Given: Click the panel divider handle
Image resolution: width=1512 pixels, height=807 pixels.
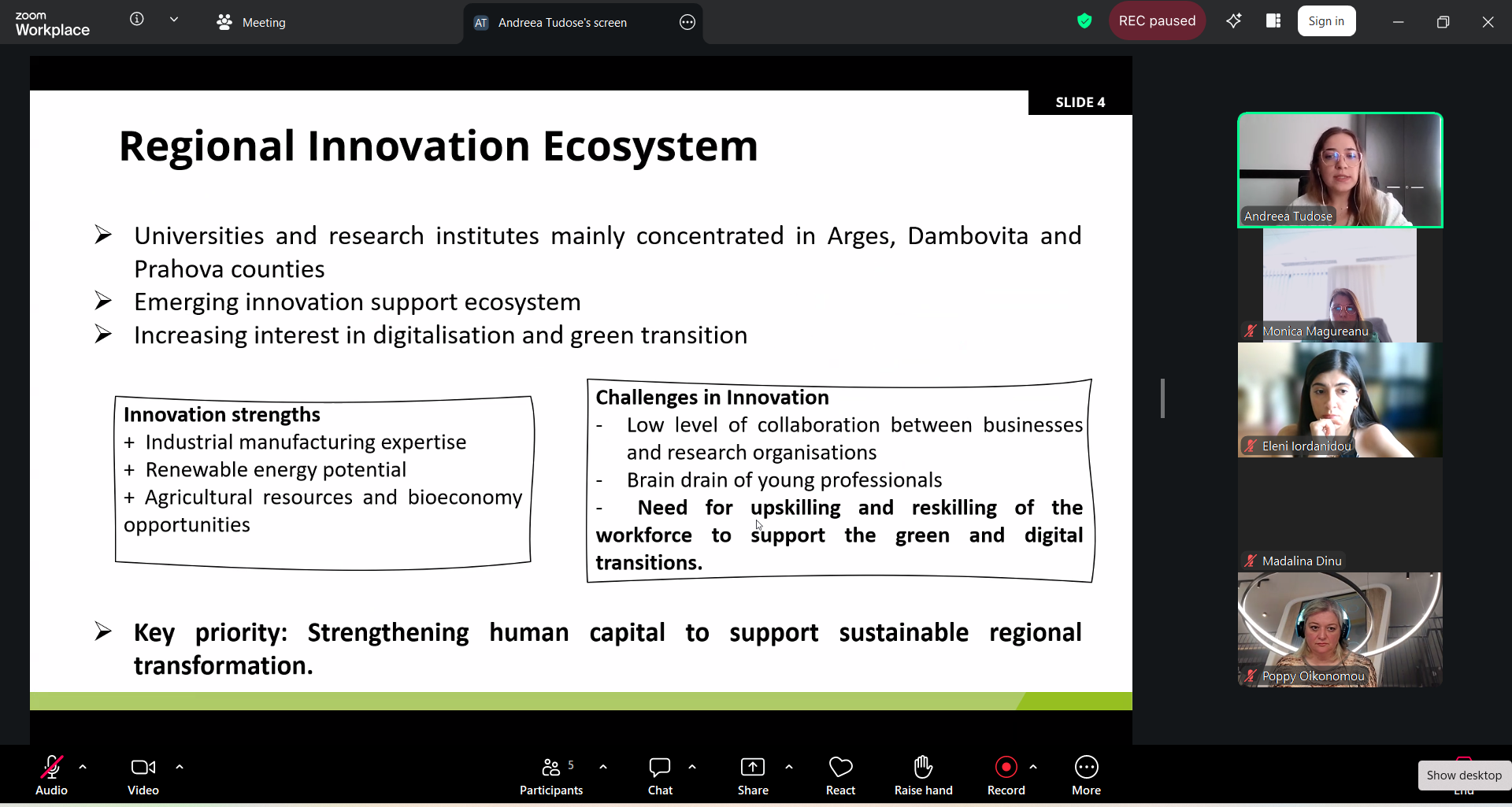Looking at the screenshot, I should click(x=1162, y=398).
